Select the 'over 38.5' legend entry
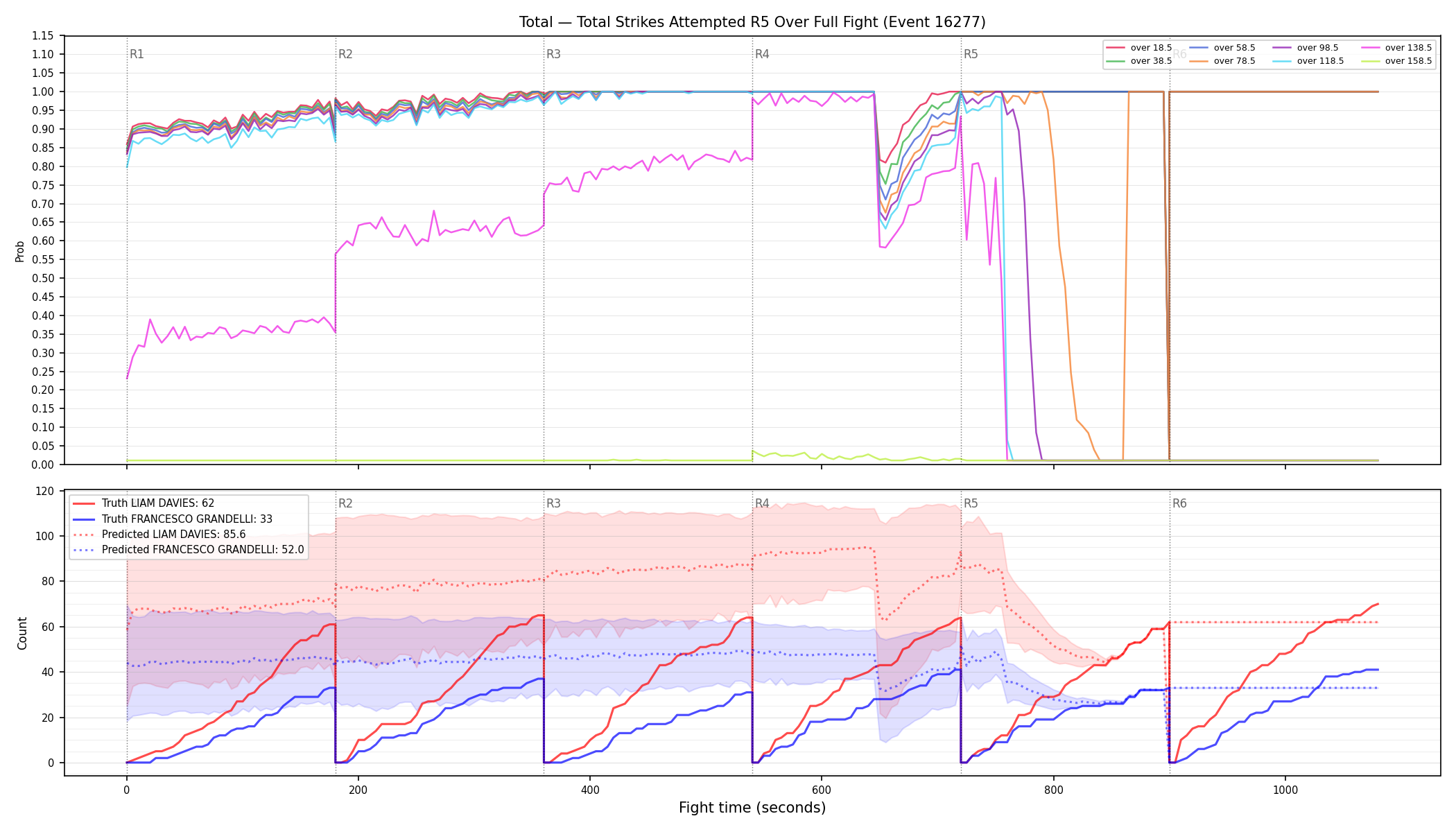 tap(1139, 61)
